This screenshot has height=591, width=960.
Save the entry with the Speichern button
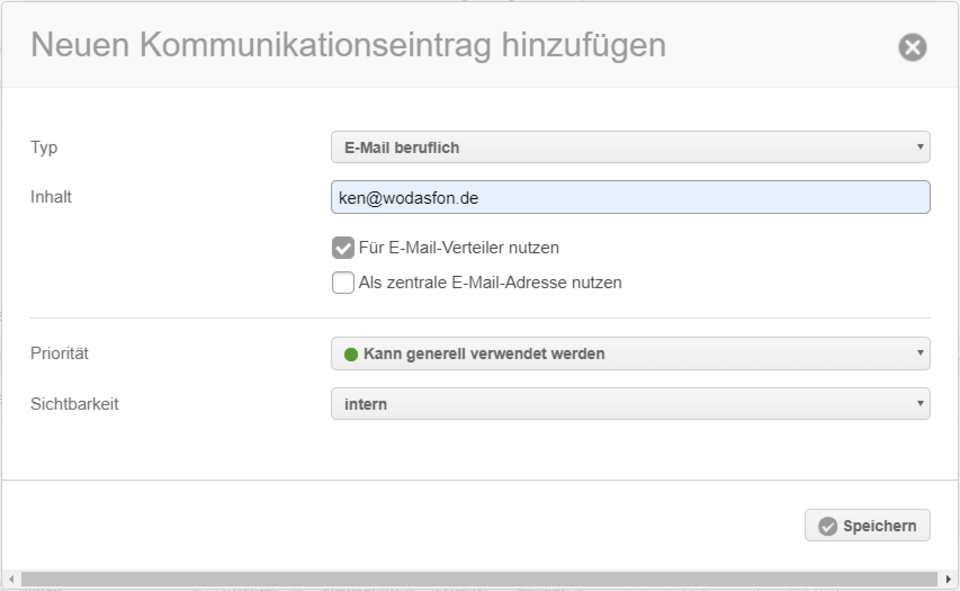coord(868,525)
